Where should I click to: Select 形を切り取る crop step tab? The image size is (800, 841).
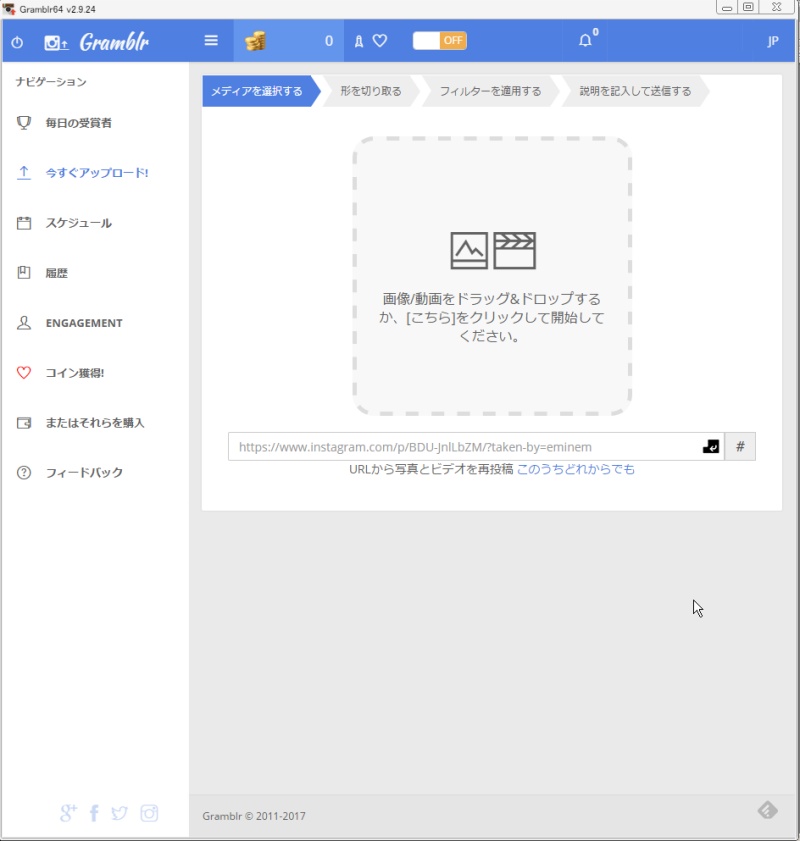(x=371, y=91)
